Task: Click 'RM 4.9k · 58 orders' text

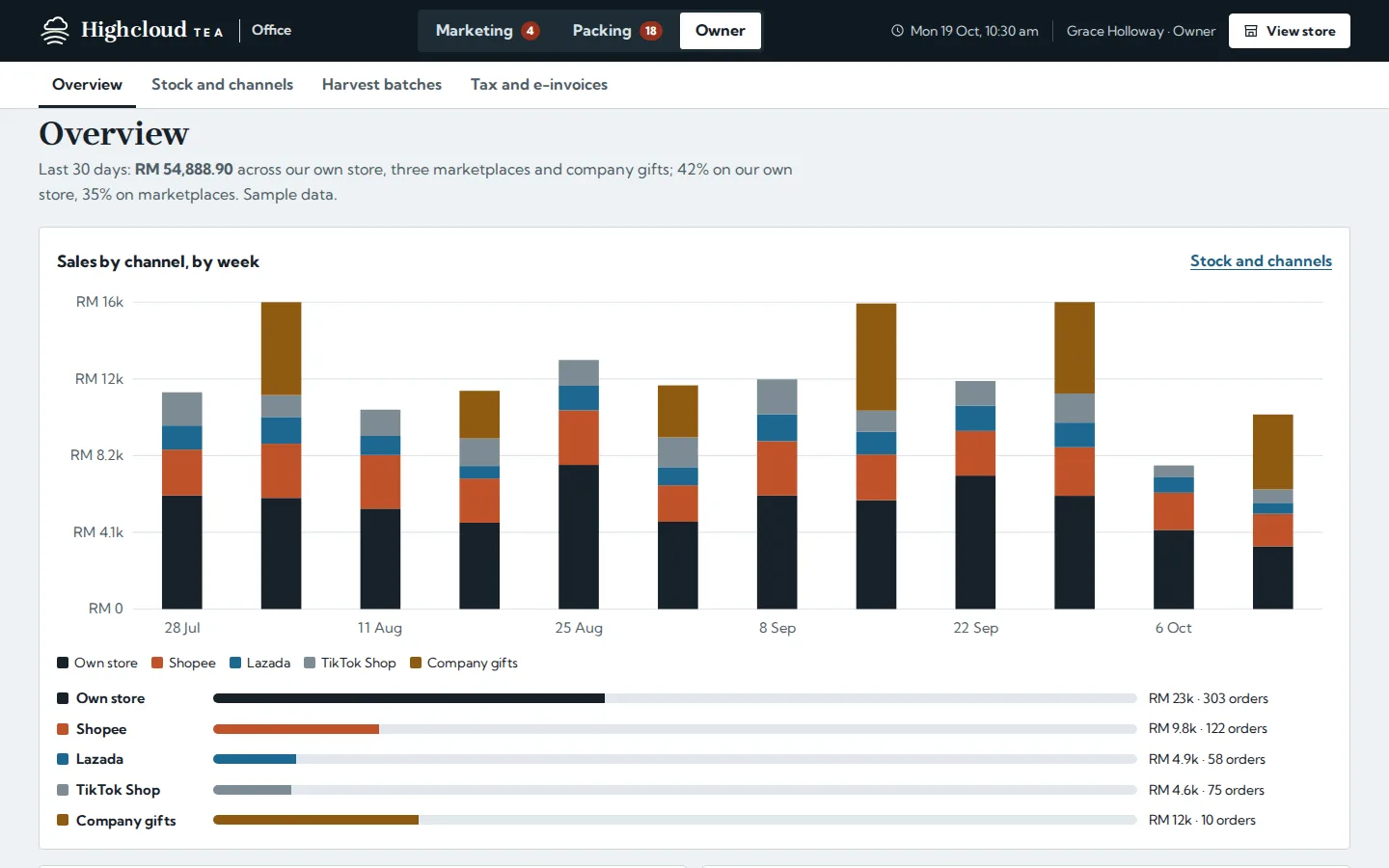Action: [x=1207, y=759]
